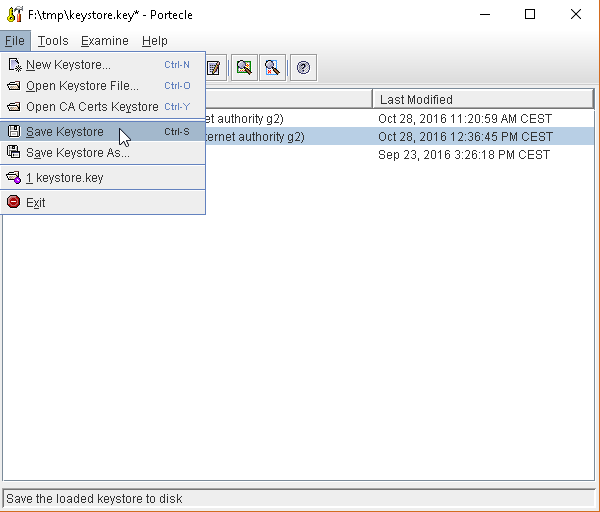Open the Tools menu
The height and width of the screenshot is (512, 600).
point(53,41)
